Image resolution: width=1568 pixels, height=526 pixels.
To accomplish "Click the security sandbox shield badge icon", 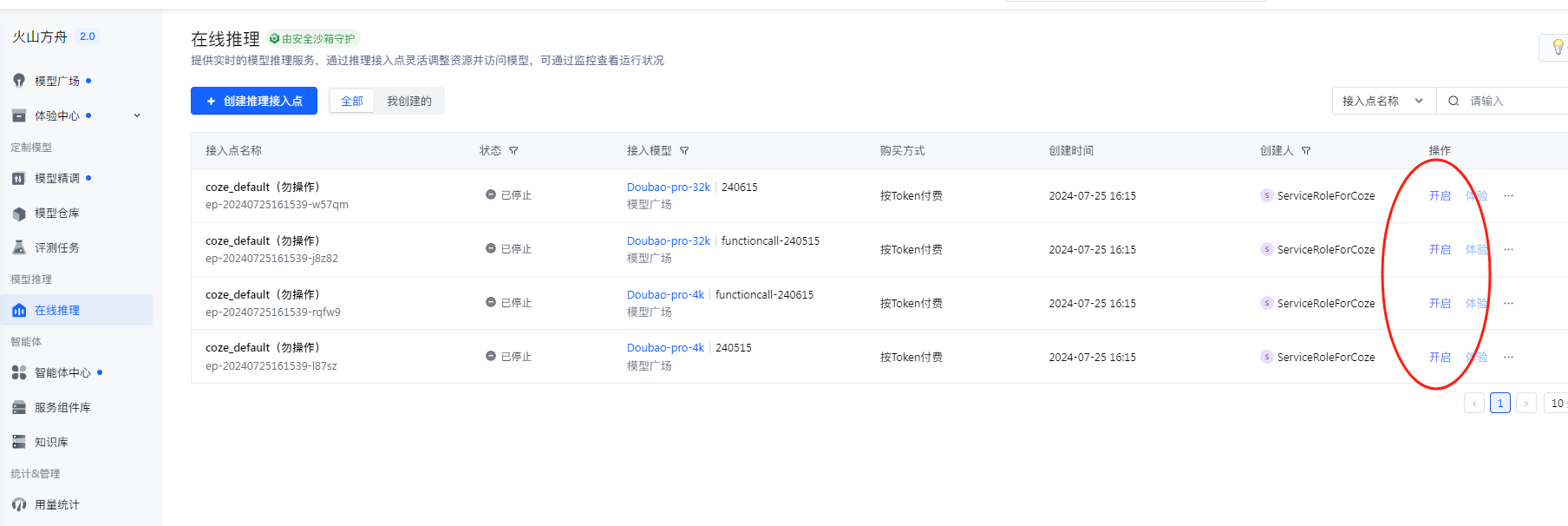I will [274, 39].
